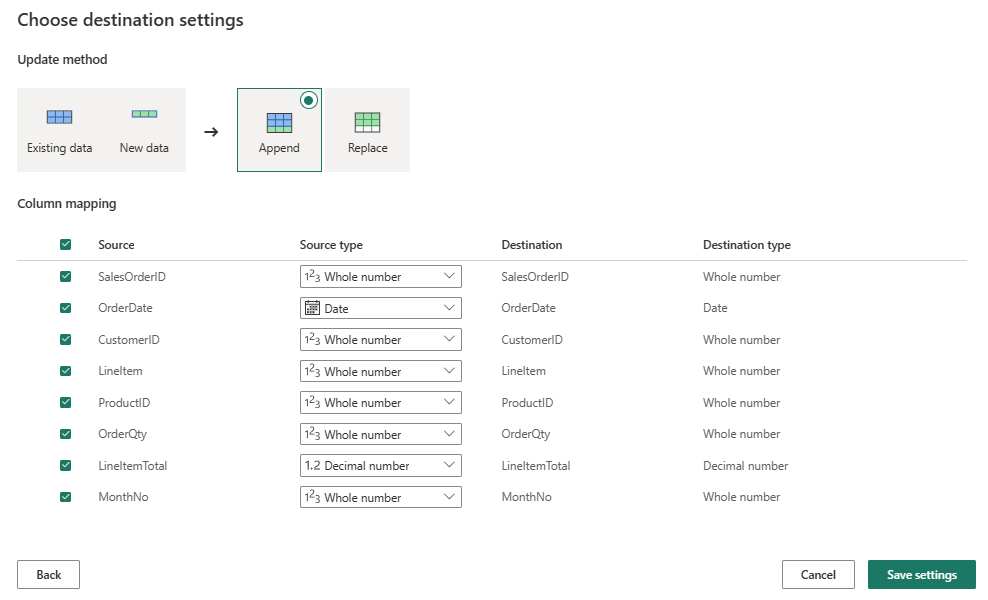Click the Source type column header
This screenshot has width=988, height=600.
(x=331, y=245)
